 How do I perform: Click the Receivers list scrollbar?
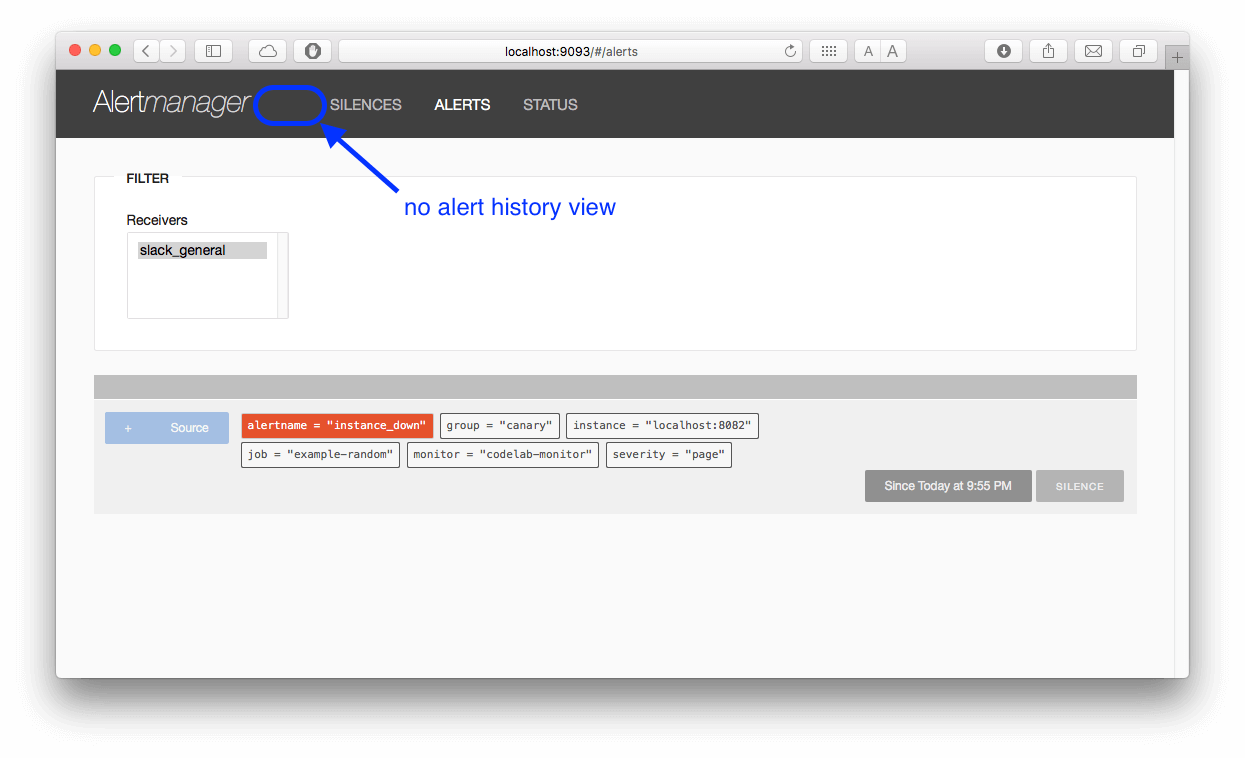[x=283, y=276]
